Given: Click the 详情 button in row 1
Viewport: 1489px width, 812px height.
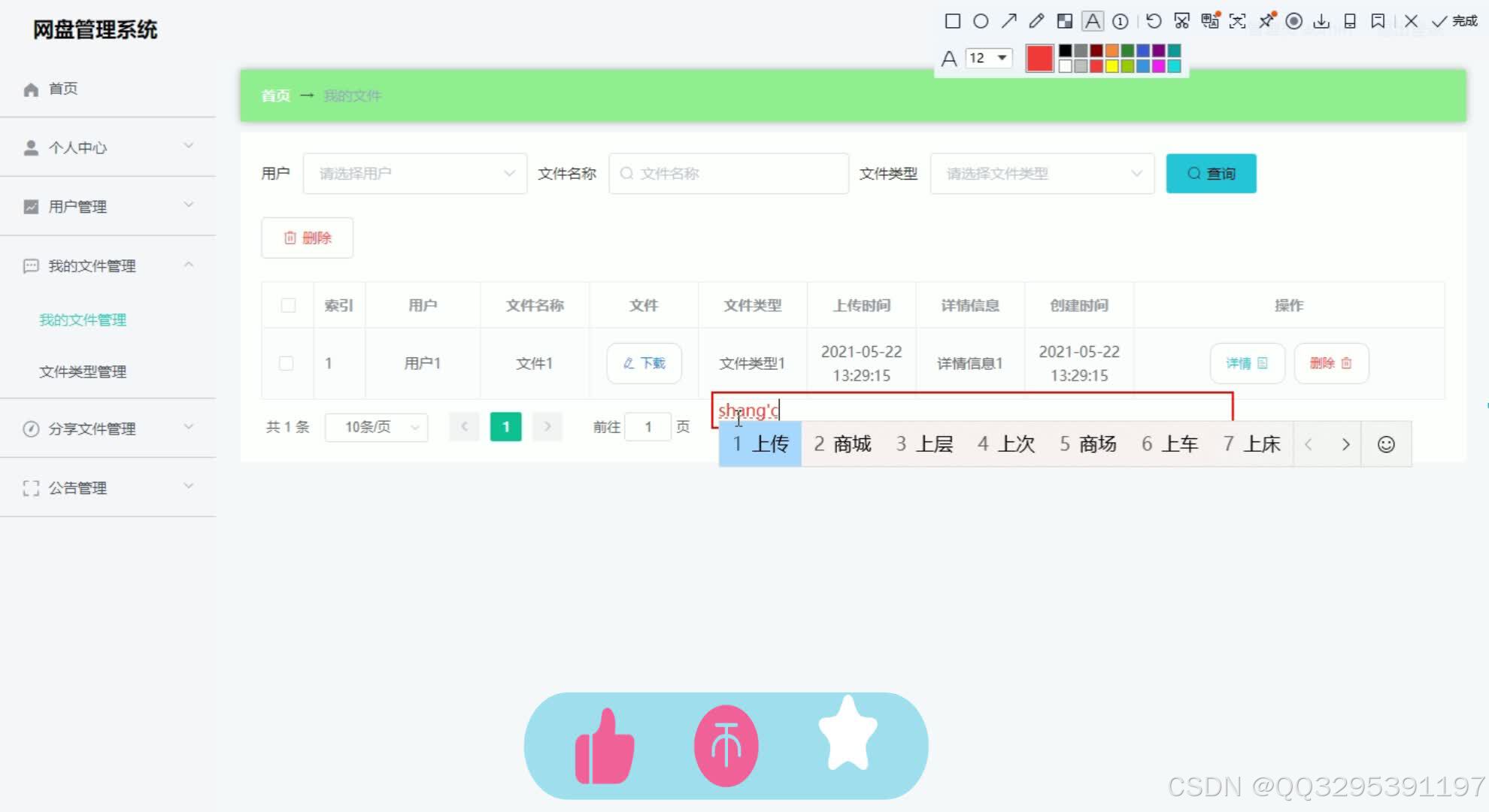Looking at the screenshot, I should (1247, 363).
